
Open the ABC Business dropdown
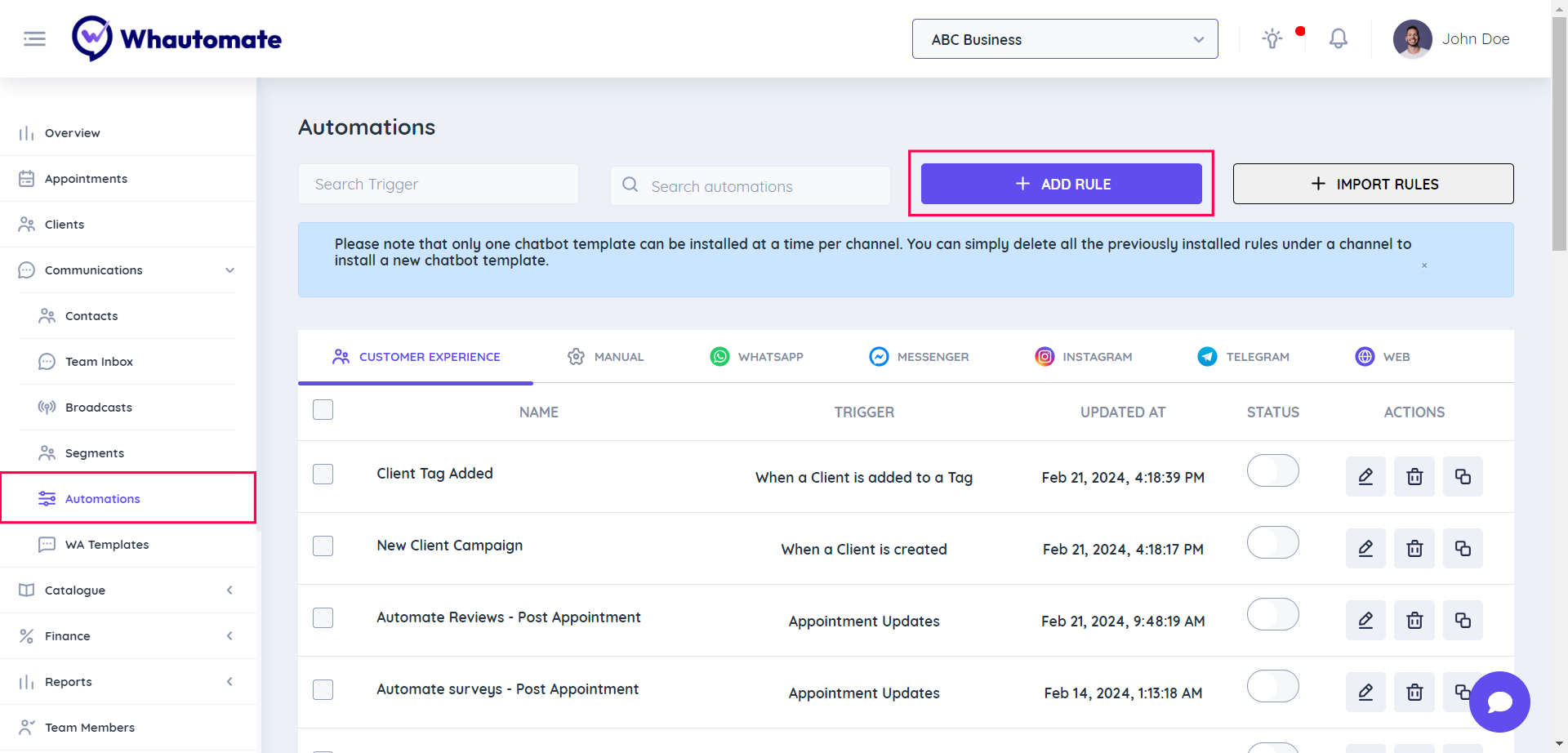[1064, 39]
